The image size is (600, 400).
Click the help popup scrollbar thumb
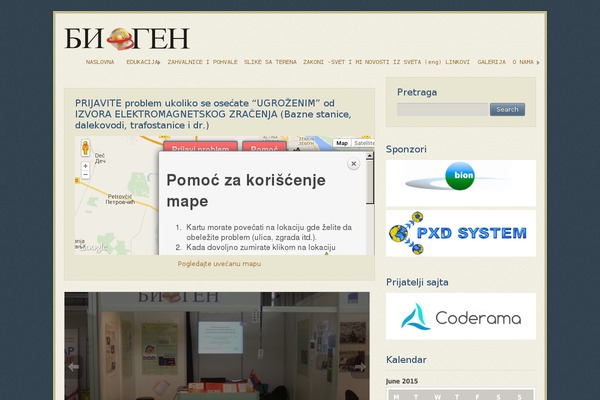pos(370,182)
